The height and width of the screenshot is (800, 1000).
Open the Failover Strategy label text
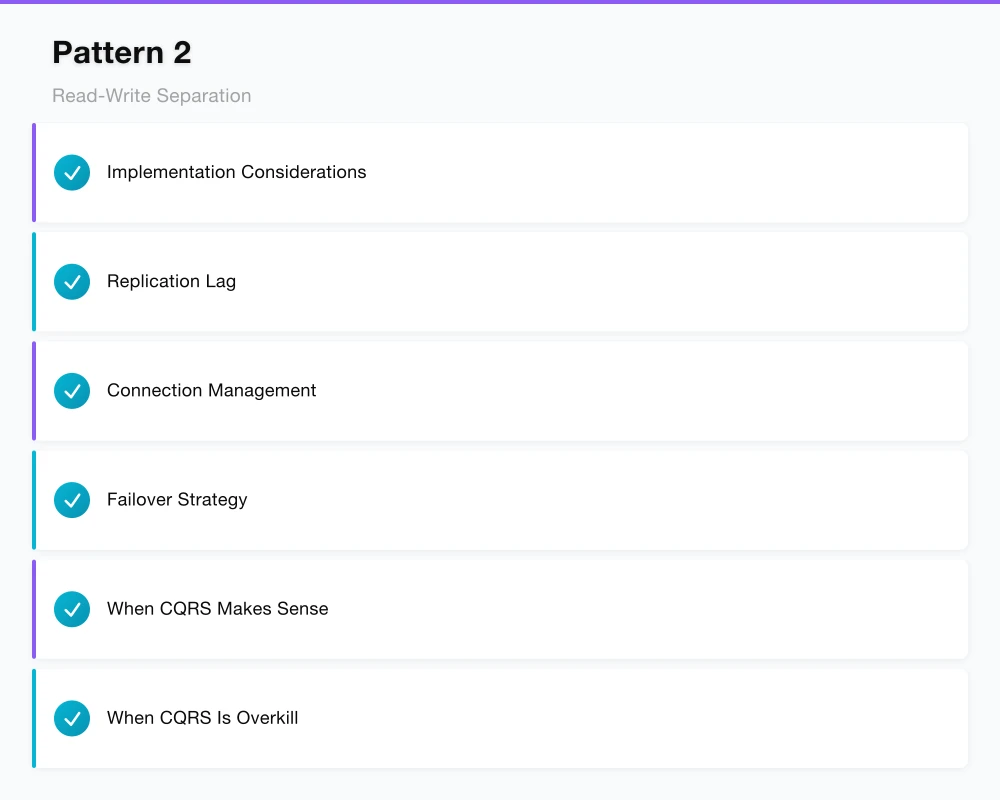(177, 499)
